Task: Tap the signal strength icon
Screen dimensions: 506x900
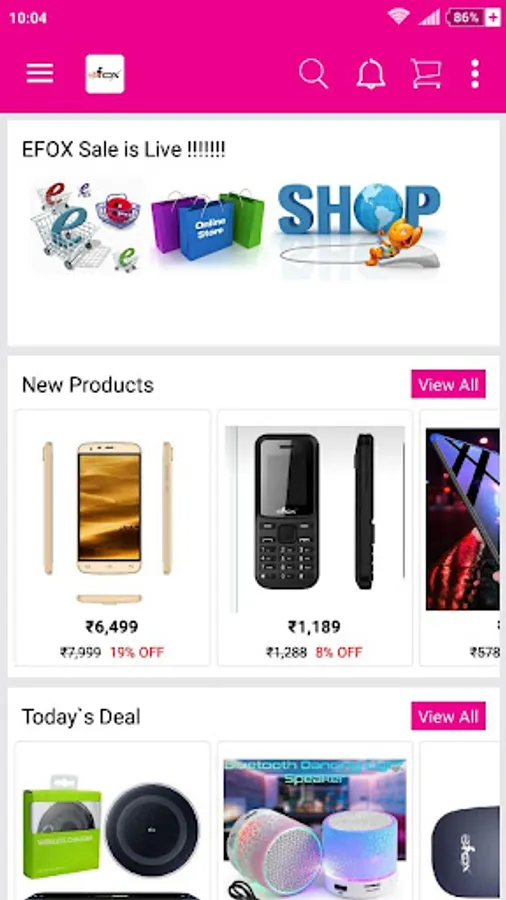Action: coord(429,17)
